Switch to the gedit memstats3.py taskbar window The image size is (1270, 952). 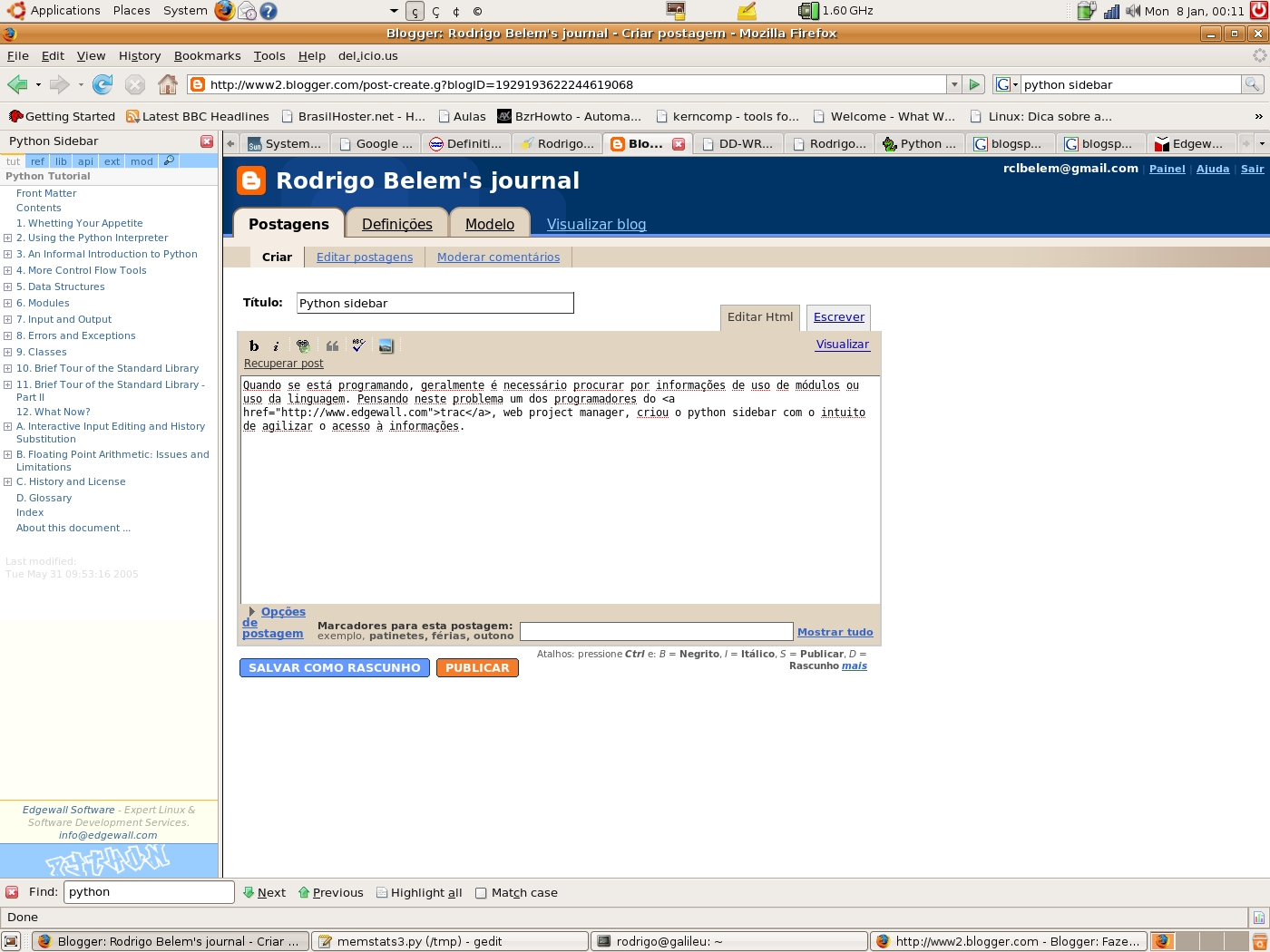(x=450, y=941)
